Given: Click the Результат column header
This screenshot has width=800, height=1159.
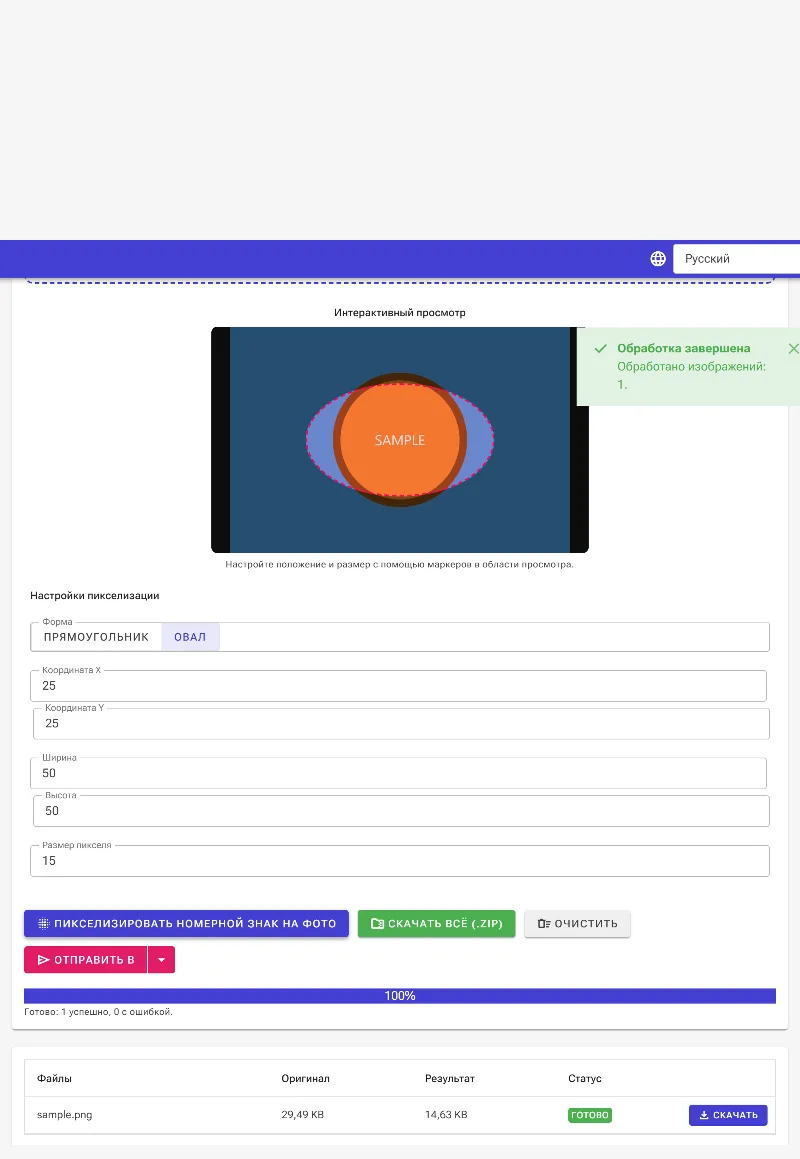Looking at the screenshot, I should coord(450,1078).
